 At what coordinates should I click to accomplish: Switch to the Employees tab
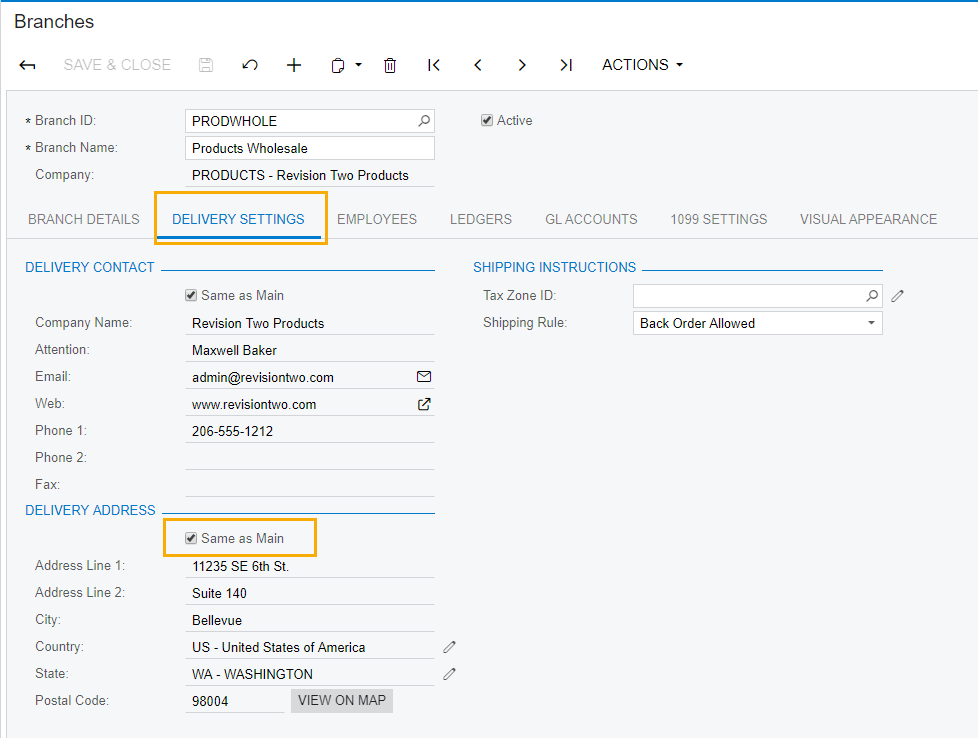pos(377,219)
